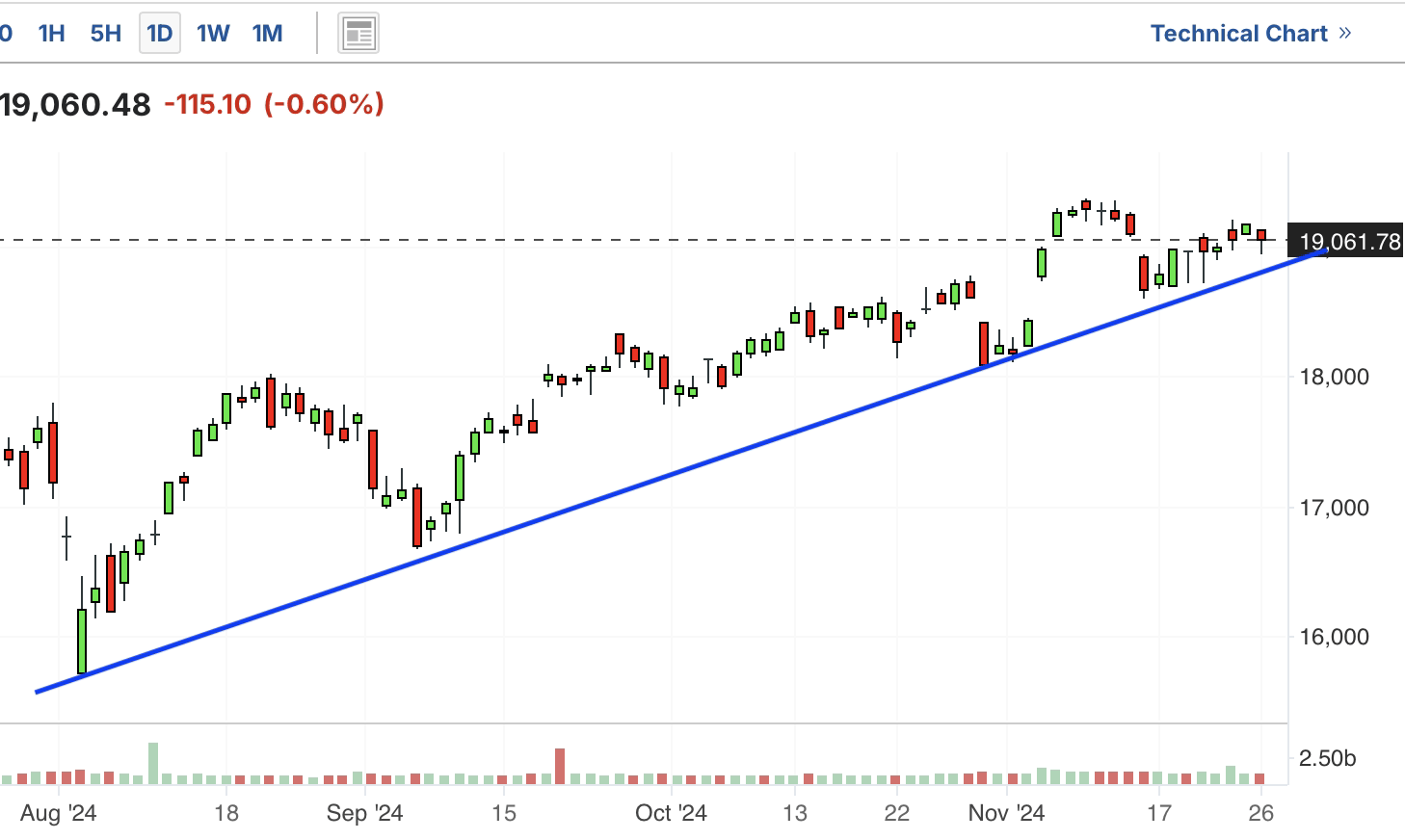Open the chart table view icon
The image size is (1405, 840).
[x=358, y=34]
